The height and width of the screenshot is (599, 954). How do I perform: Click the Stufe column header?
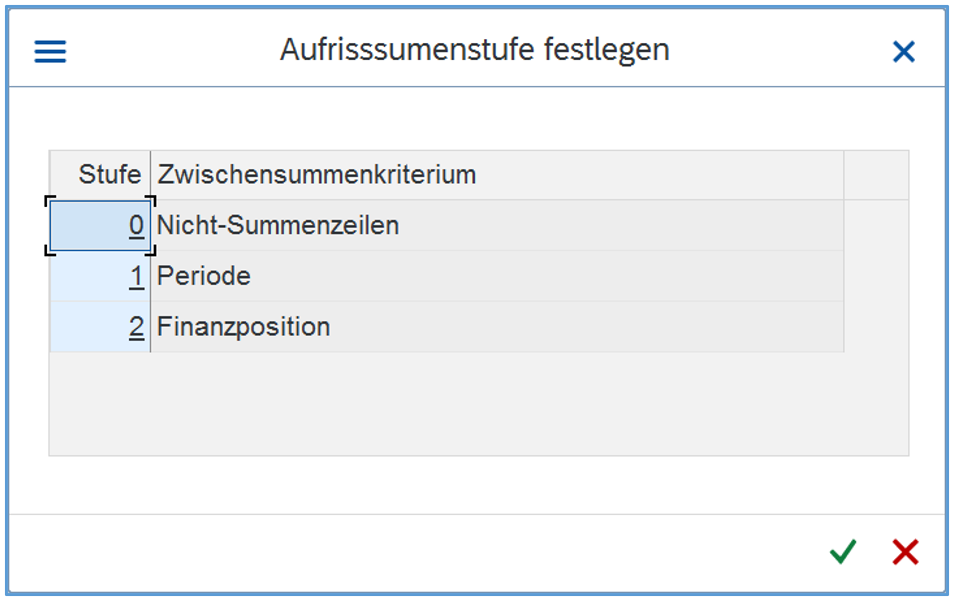[109, 175]
